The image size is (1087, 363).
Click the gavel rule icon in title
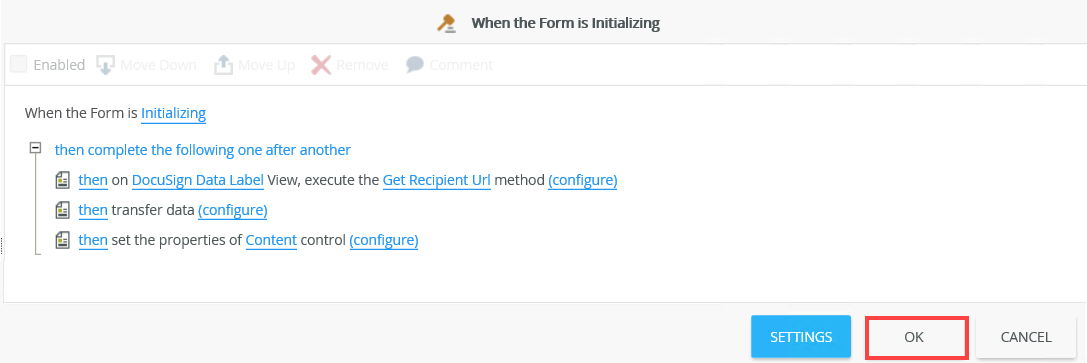tap(447, 23)
